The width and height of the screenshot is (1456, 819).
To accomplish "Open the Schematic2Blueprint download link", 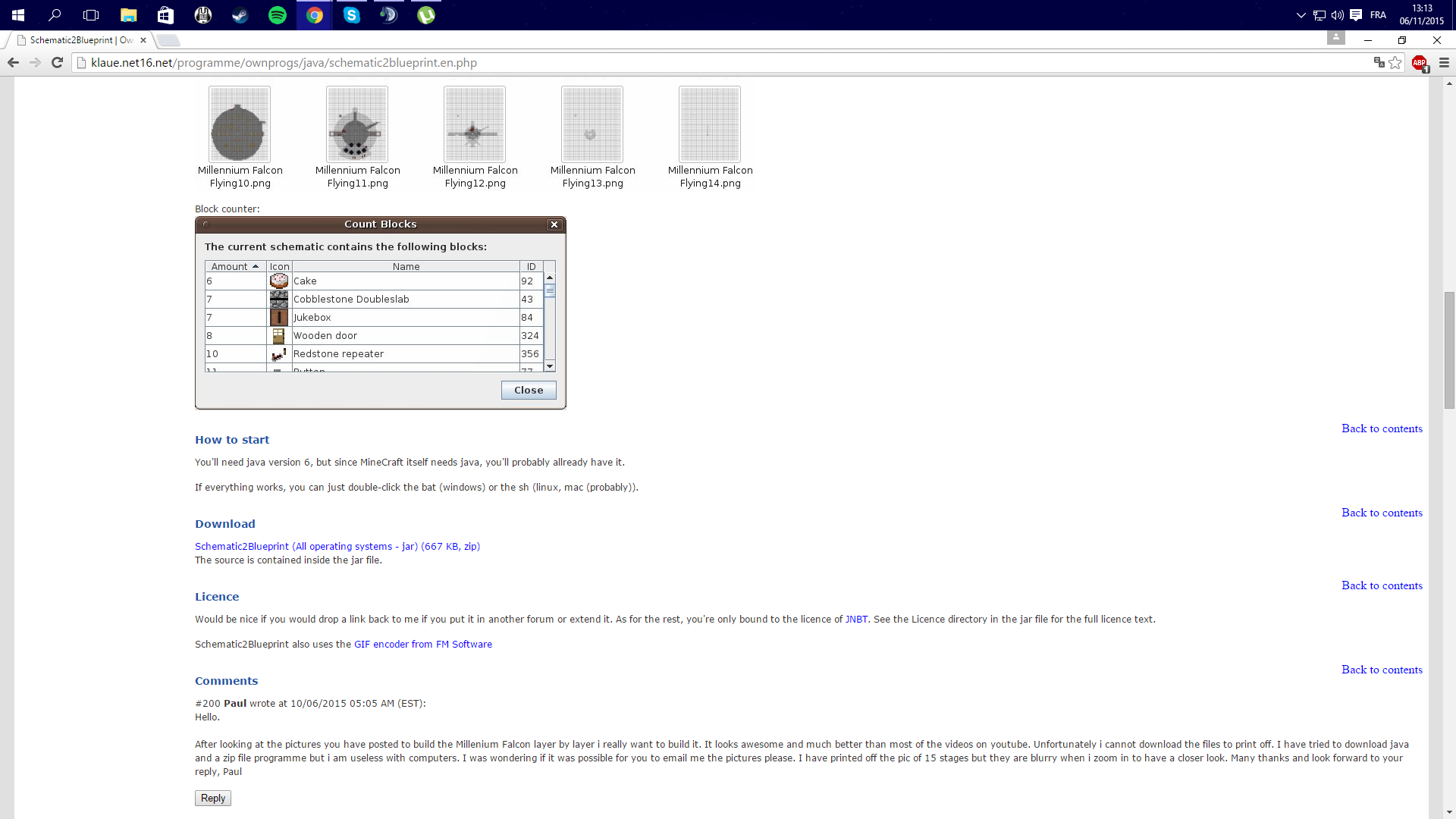I will pyautogui.click(x=337, y=546).
